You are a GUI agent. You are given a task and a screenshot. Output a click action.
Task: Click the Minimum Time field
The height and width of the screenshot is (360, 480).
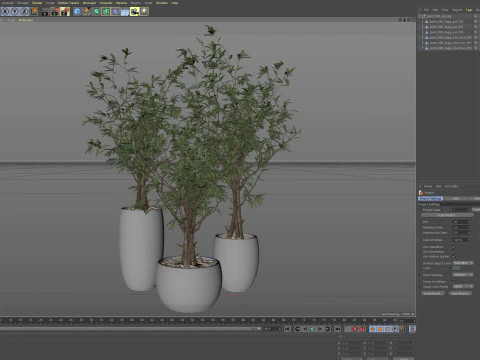click(x=461, y=227)
